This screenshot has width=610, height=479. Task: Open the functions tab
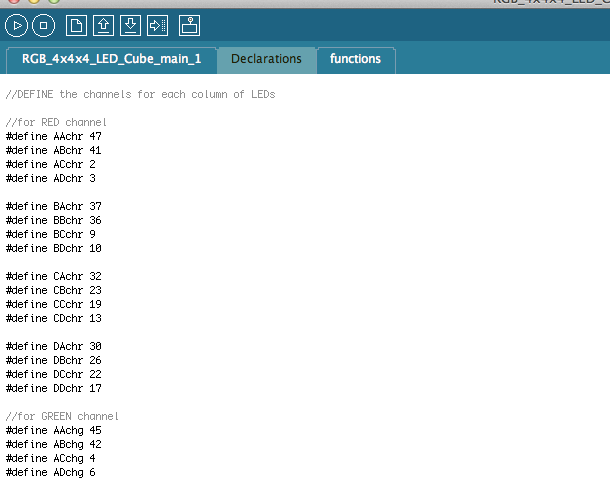356,60
